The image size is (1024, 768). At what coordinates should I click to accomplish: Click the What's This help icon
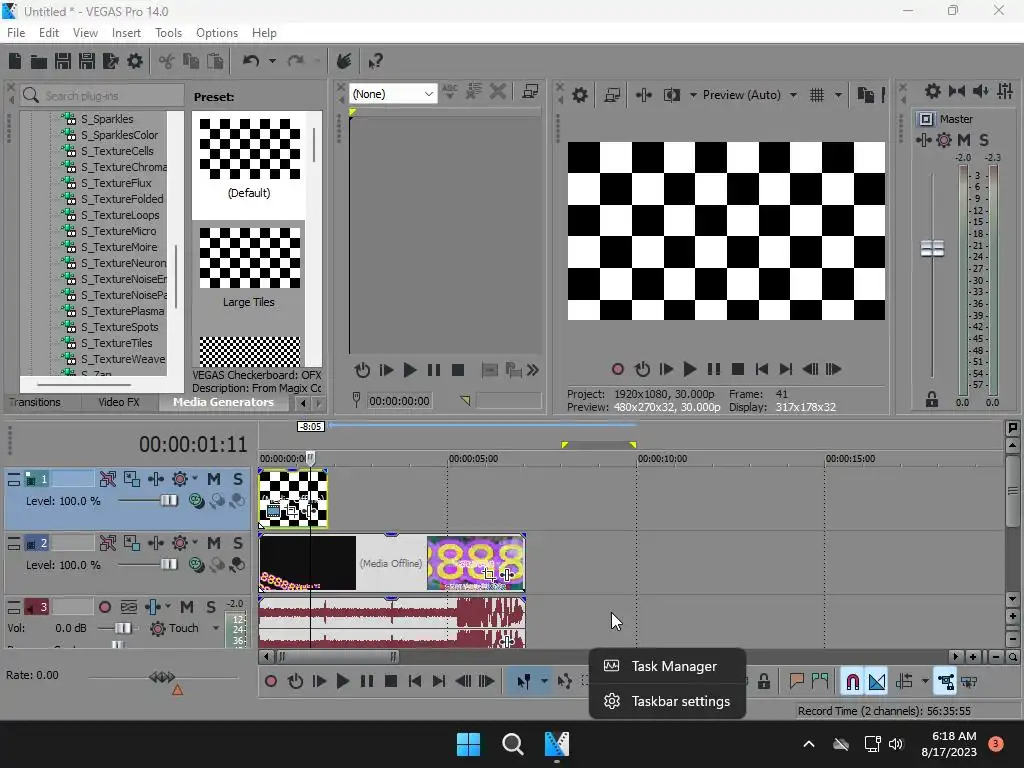(x=375, y=61)
